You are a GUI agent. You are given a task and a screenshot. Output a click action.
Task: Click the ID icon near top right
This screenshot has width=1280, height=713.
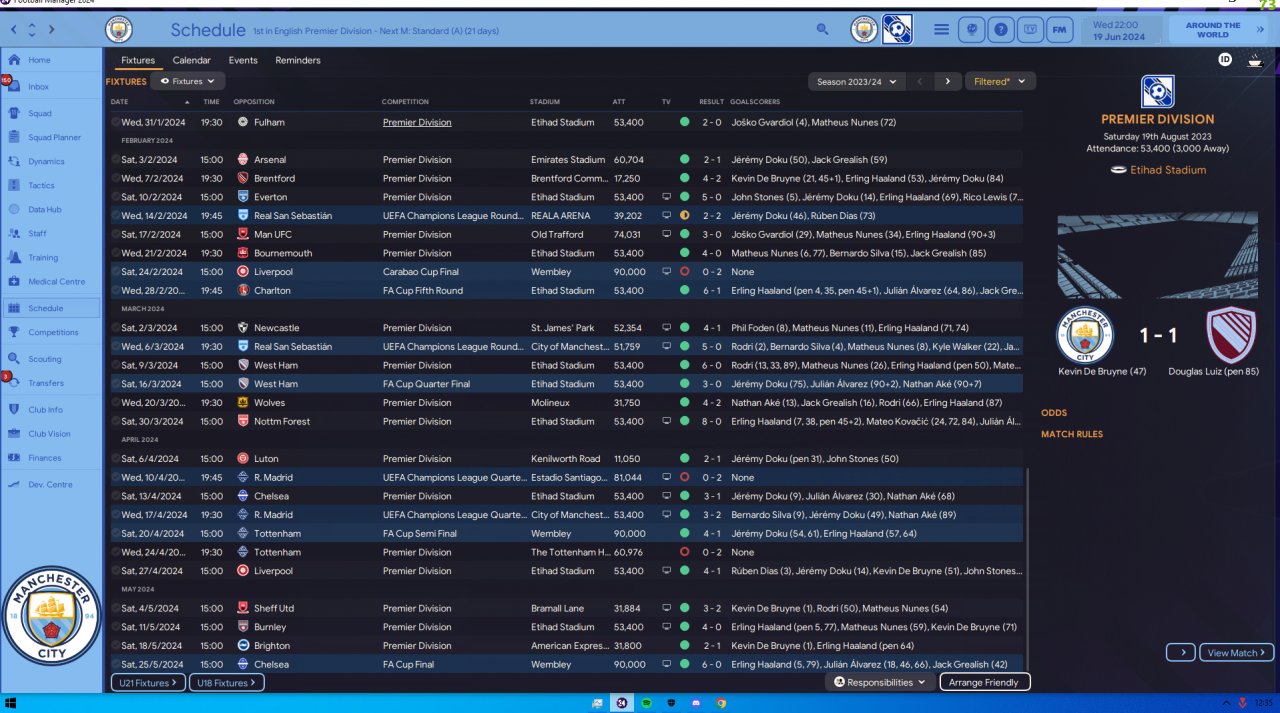[x=1225, y=60]
